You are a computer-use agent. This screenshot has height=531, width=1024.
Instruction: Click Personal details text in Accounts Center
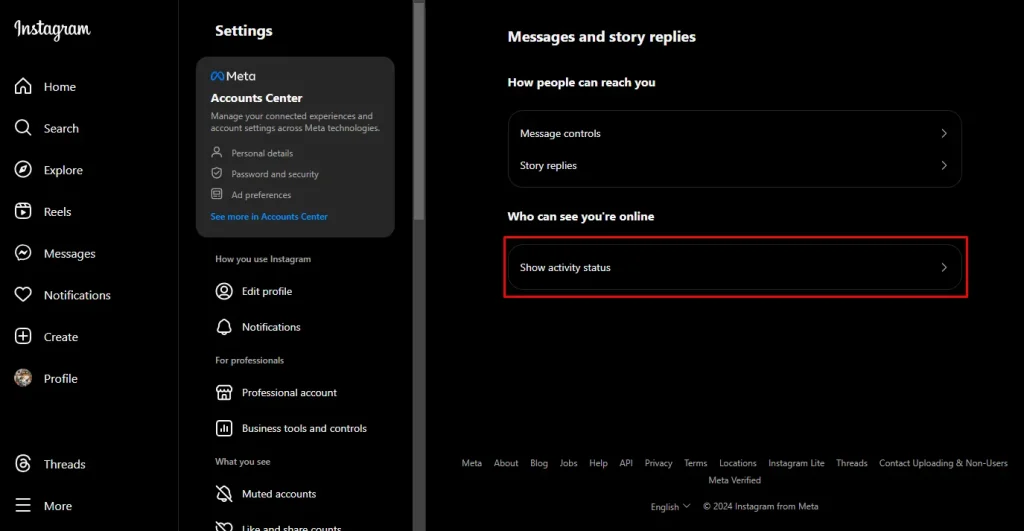click(262, 153)
